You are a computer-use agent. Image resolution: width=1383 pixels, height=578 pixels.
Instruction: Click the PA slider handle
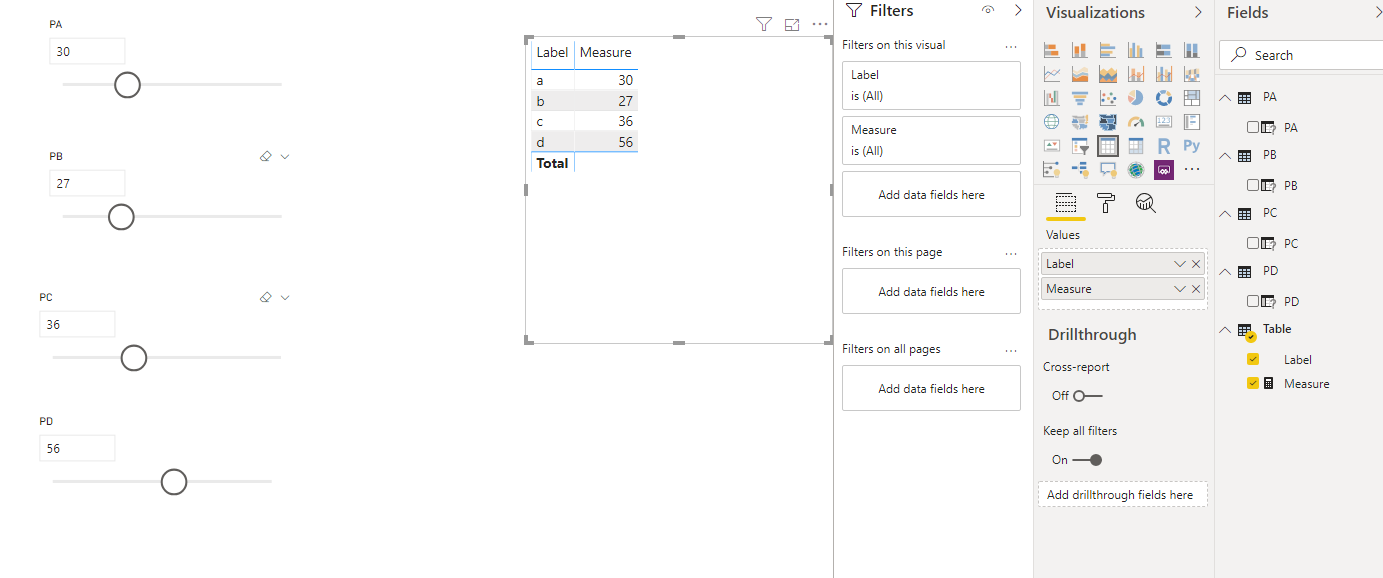coord(127,85)
